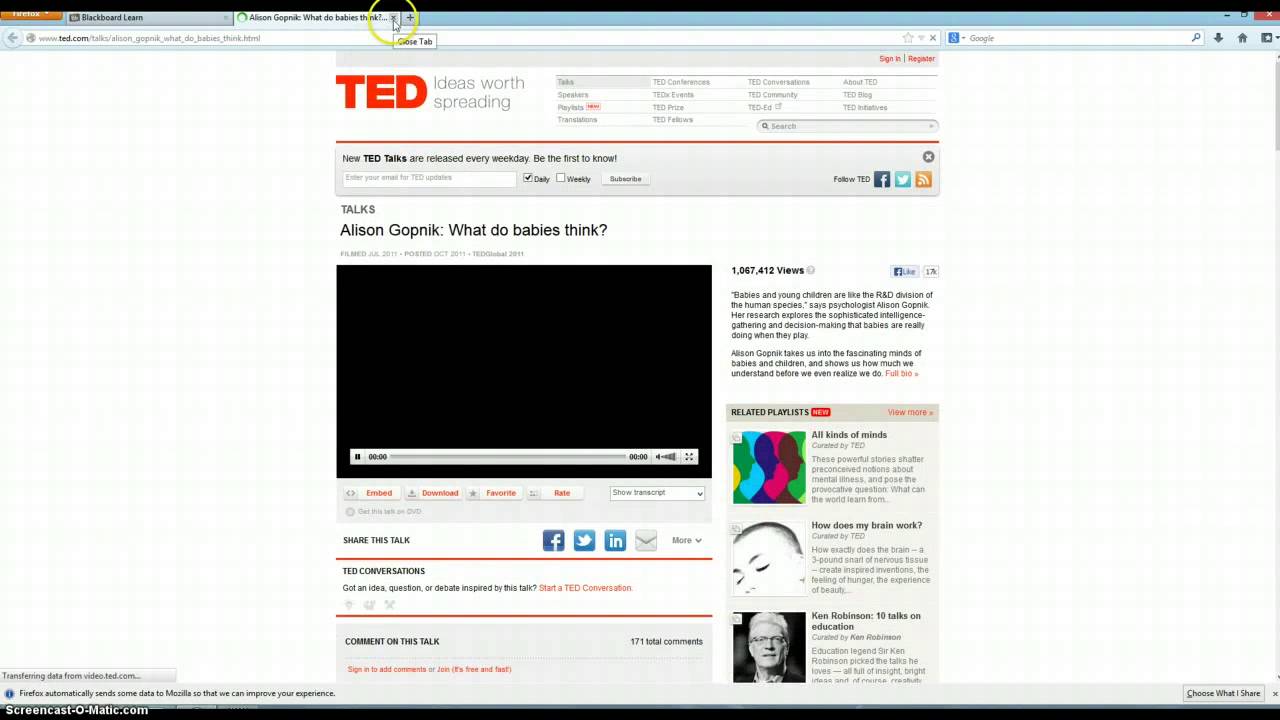Click the Sign In link
The height and width of the screenshot is (720, 1280).
click(890, 59)
